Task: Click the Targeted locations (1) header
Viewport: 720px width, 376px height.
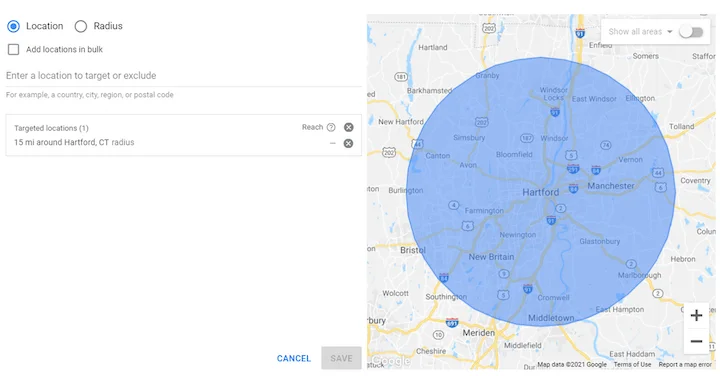Action: click(51, 128)
